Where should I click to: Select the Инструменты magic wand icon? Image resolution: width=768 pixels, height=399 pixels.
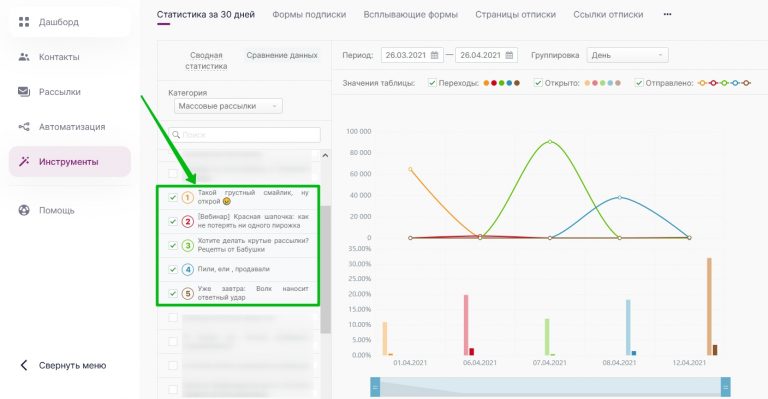pos(24,162)
